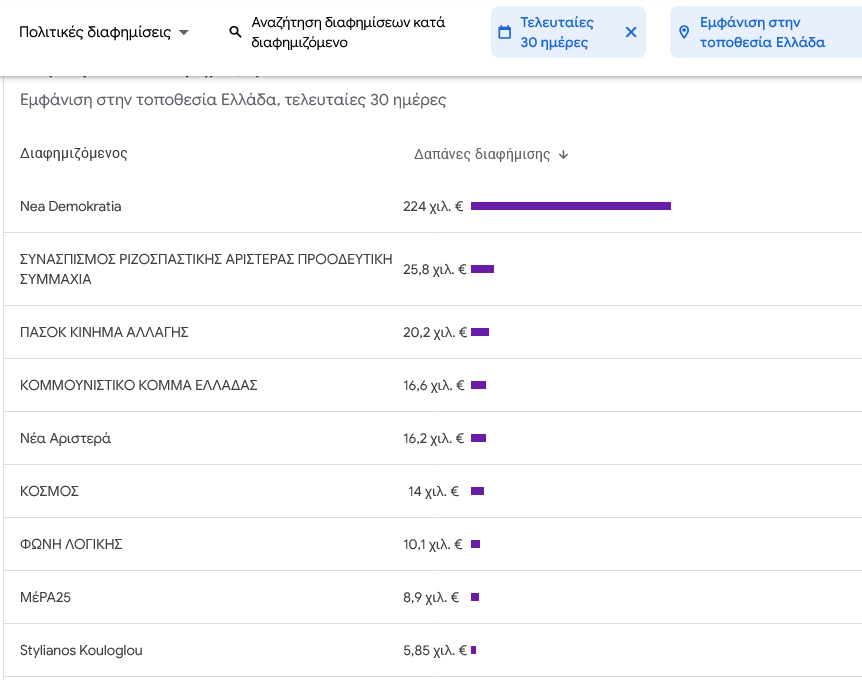Click the ΜέΡΑ25 spend bar

coord(475,597)
